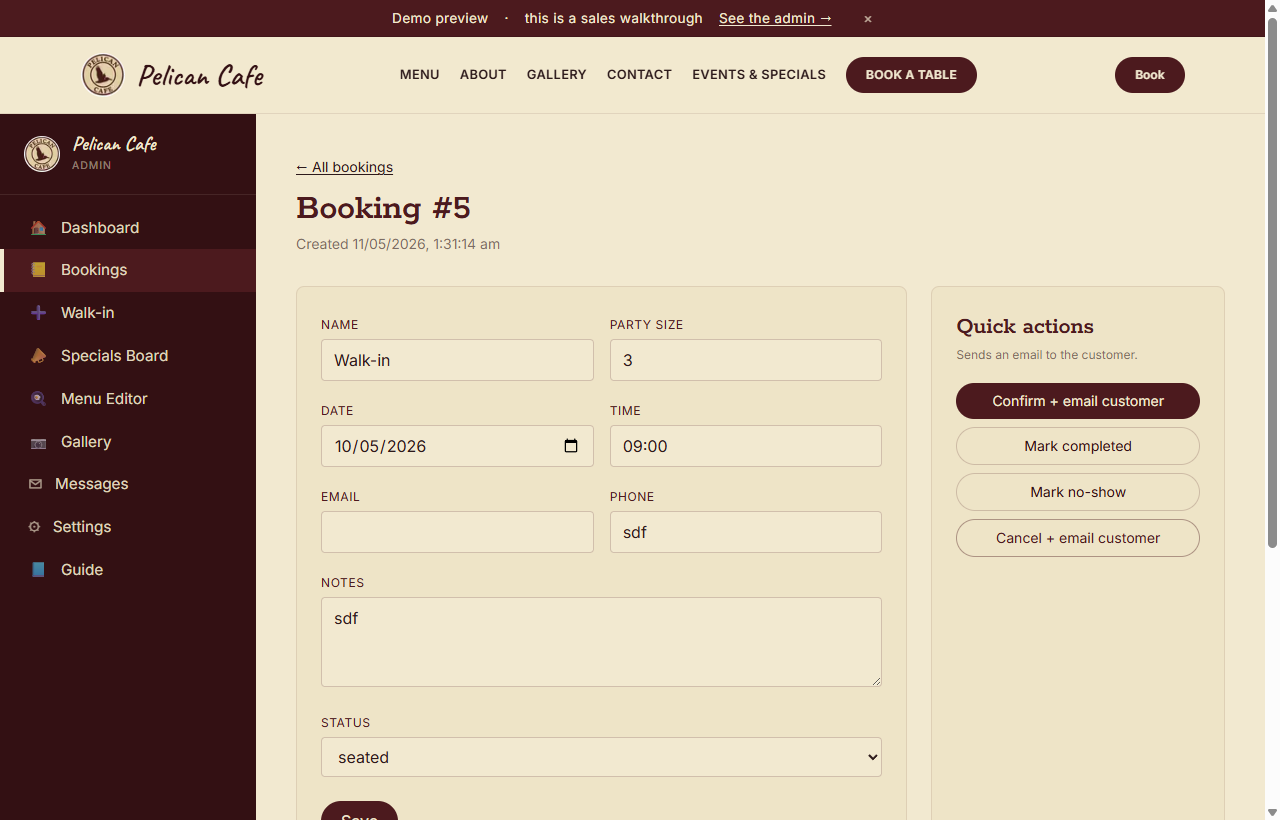Viewport: 1280px width, 820px height.
Task: Follow the 'See the admin' link
Action: (775, 18)
